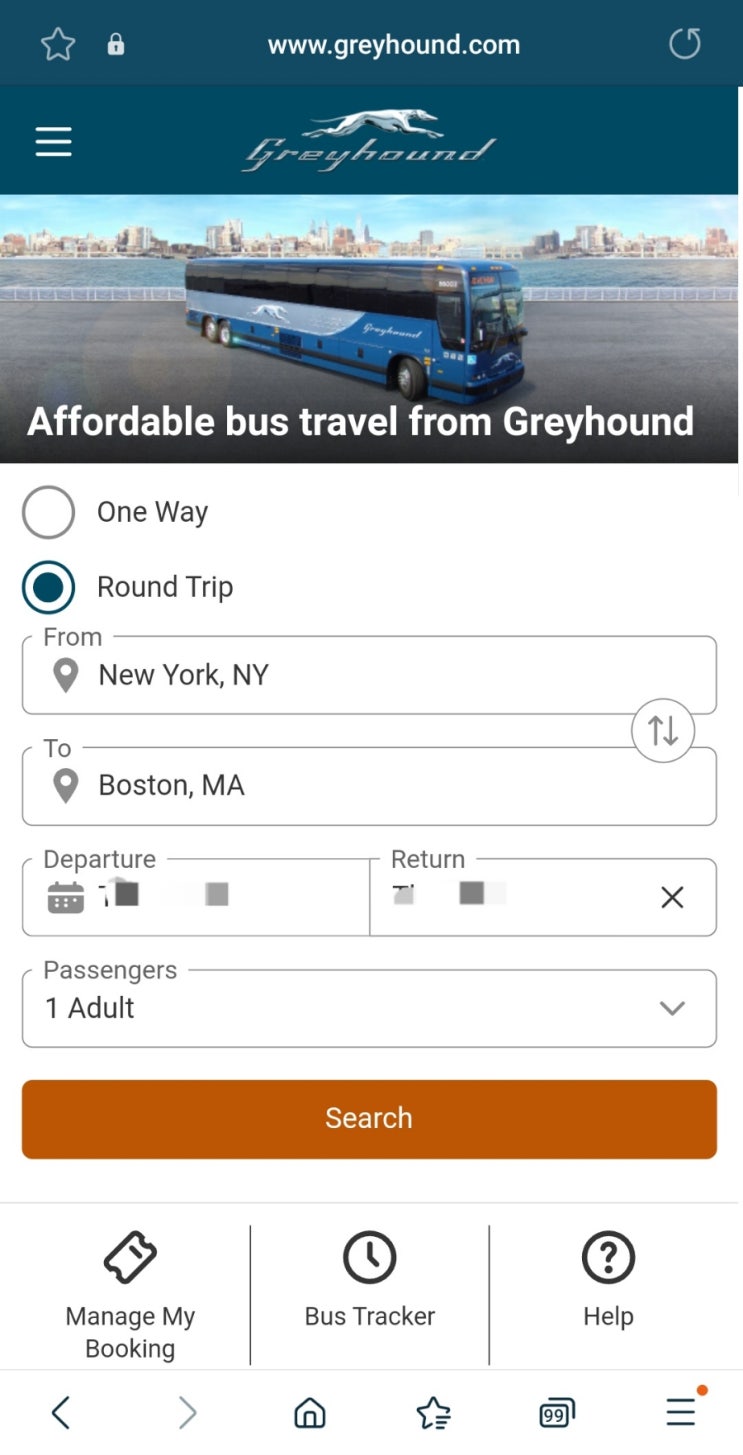
Task: Open the Help section
Action: click(608, 1280)
